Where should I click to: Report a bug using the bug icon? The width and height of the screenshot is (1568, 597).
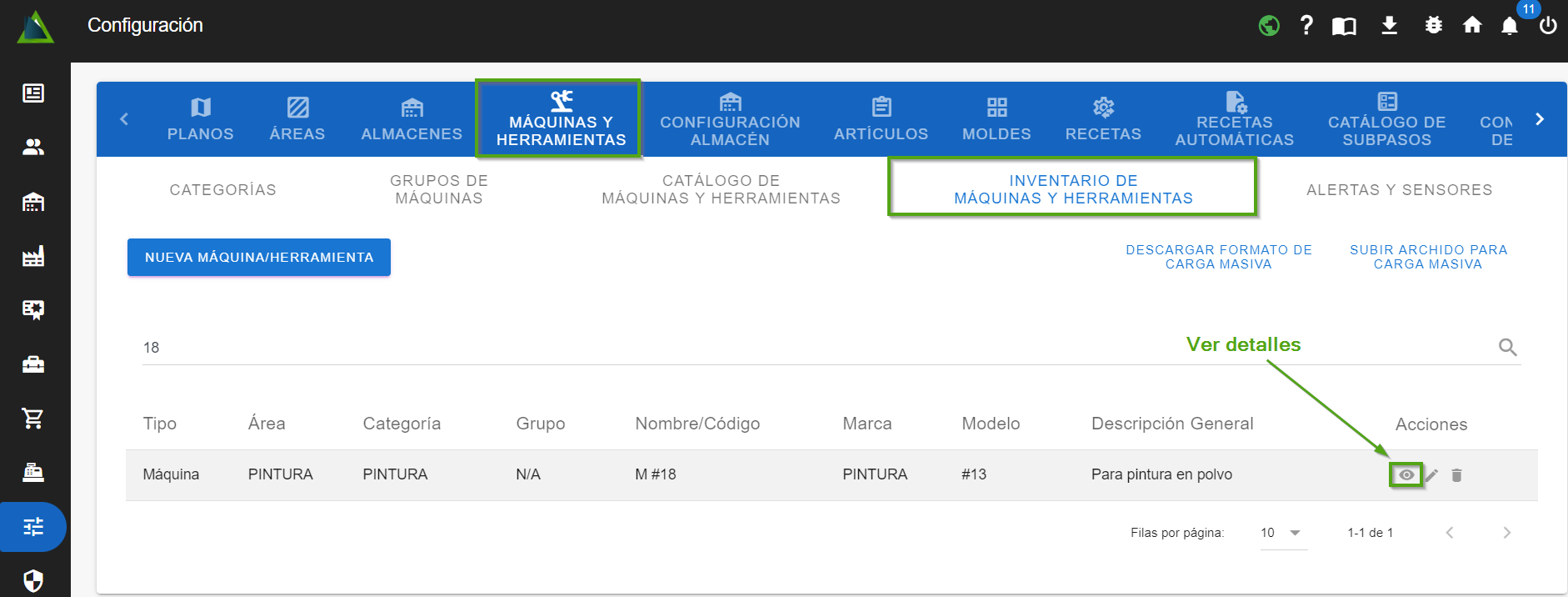click(1433, 25)
